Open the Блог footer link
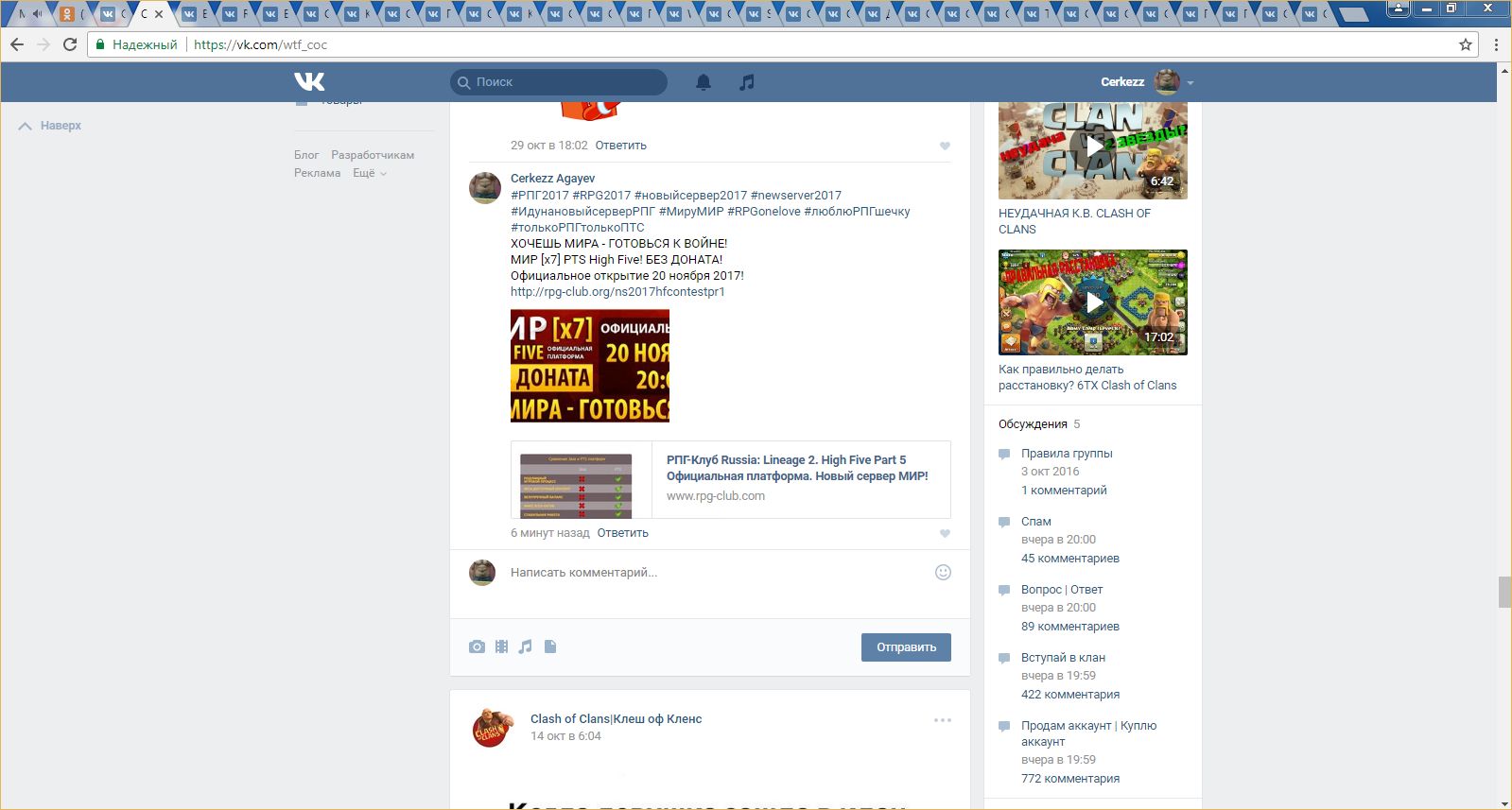This screenshot has height=810, width=1512. point(306,155)
